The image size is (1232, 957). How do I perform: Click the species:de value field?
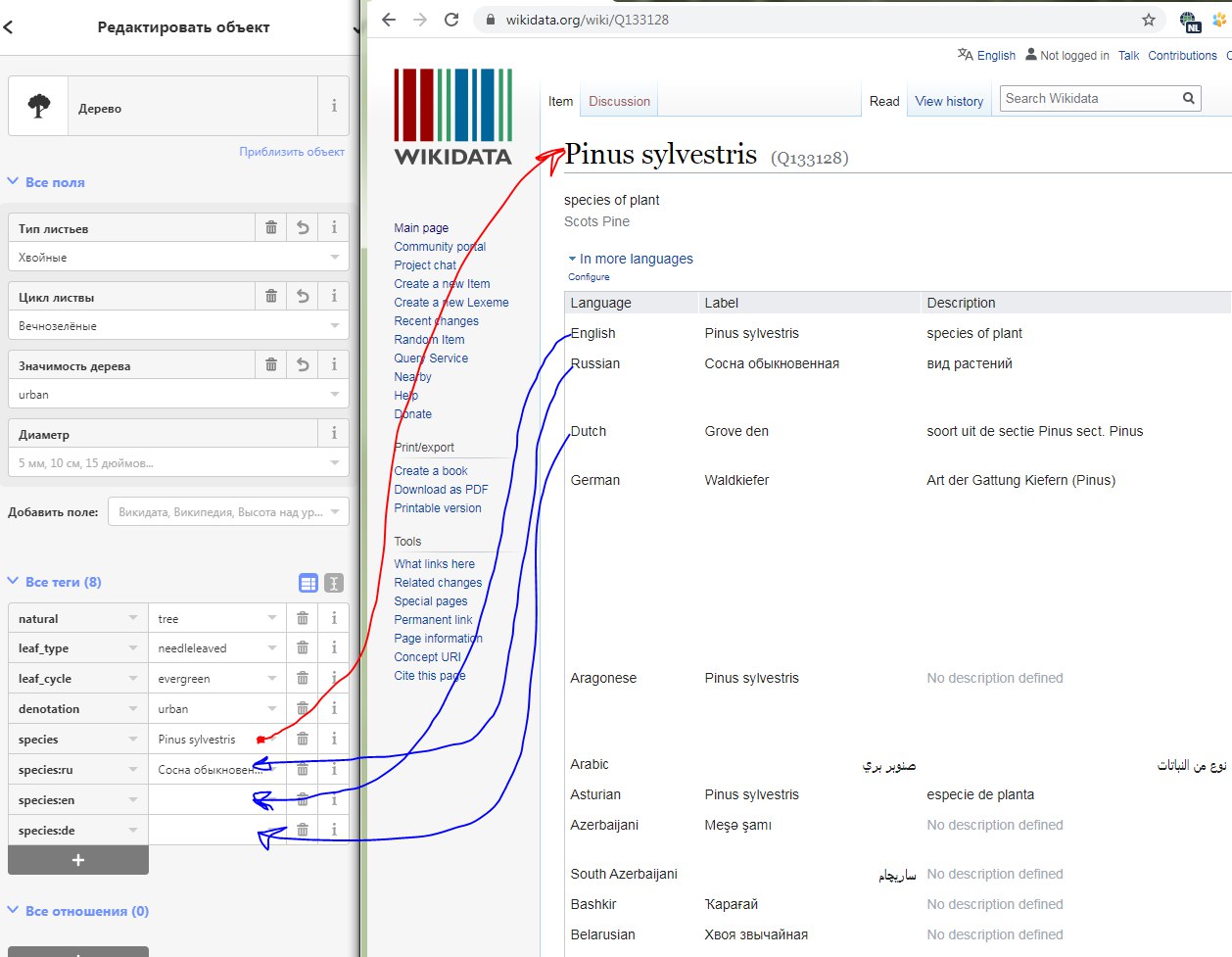pyautogui.click(x=217, y=830)
